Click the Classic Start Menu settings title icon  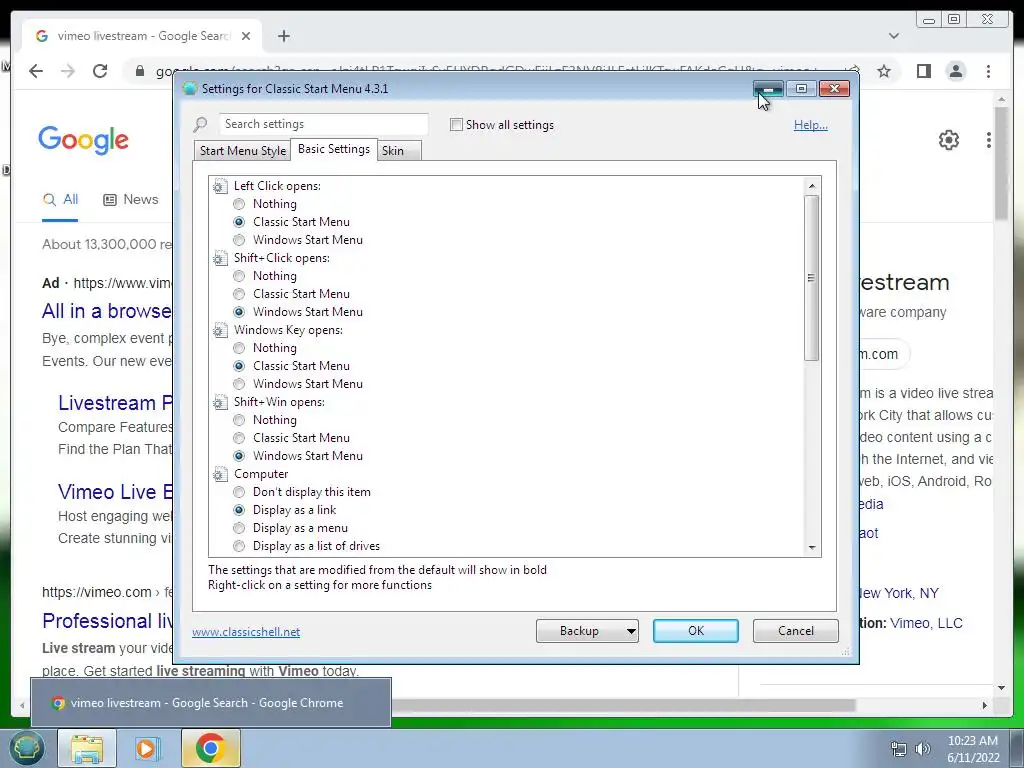(x=190, y=89)
